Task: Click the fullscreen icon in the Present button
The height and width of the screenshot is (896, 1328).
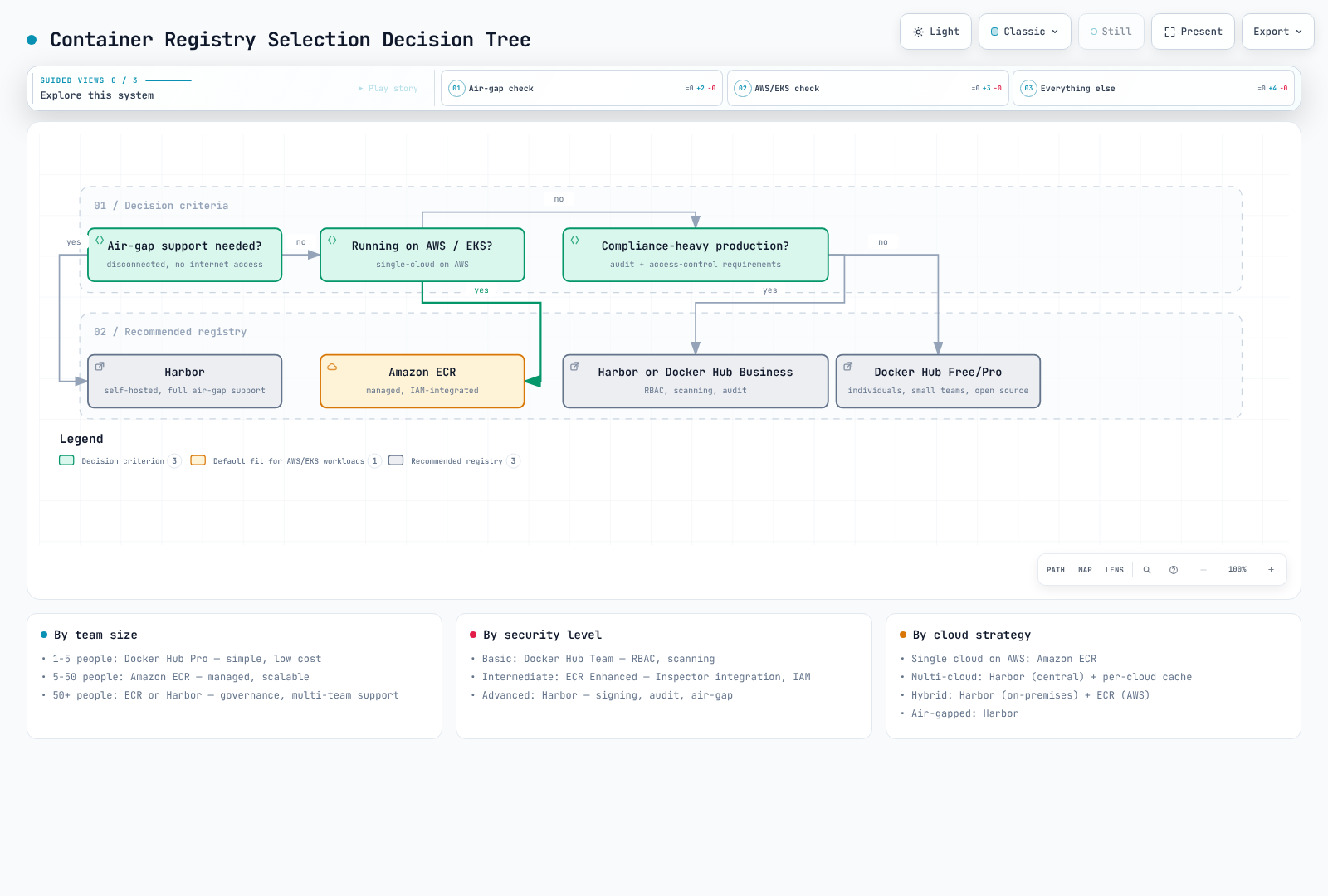Action: [1169, 32]
